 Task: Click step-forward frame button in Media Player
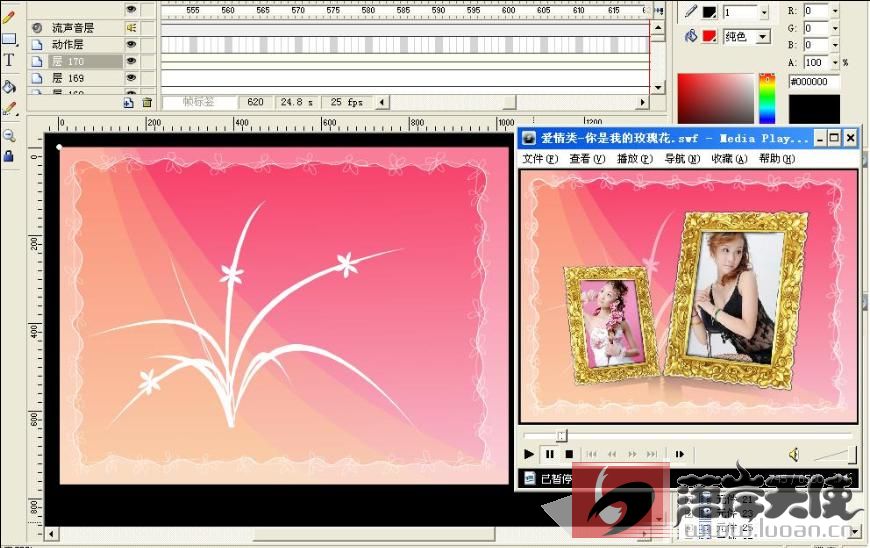click(680, 454)
